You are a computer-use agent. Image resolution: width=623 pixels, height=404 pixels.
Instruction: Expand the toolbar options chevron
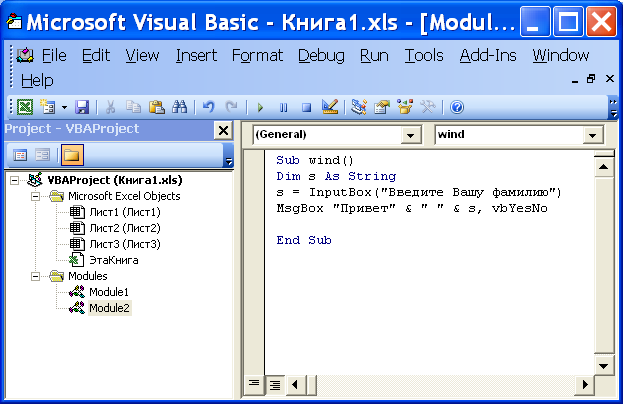(x=613, y=108)
